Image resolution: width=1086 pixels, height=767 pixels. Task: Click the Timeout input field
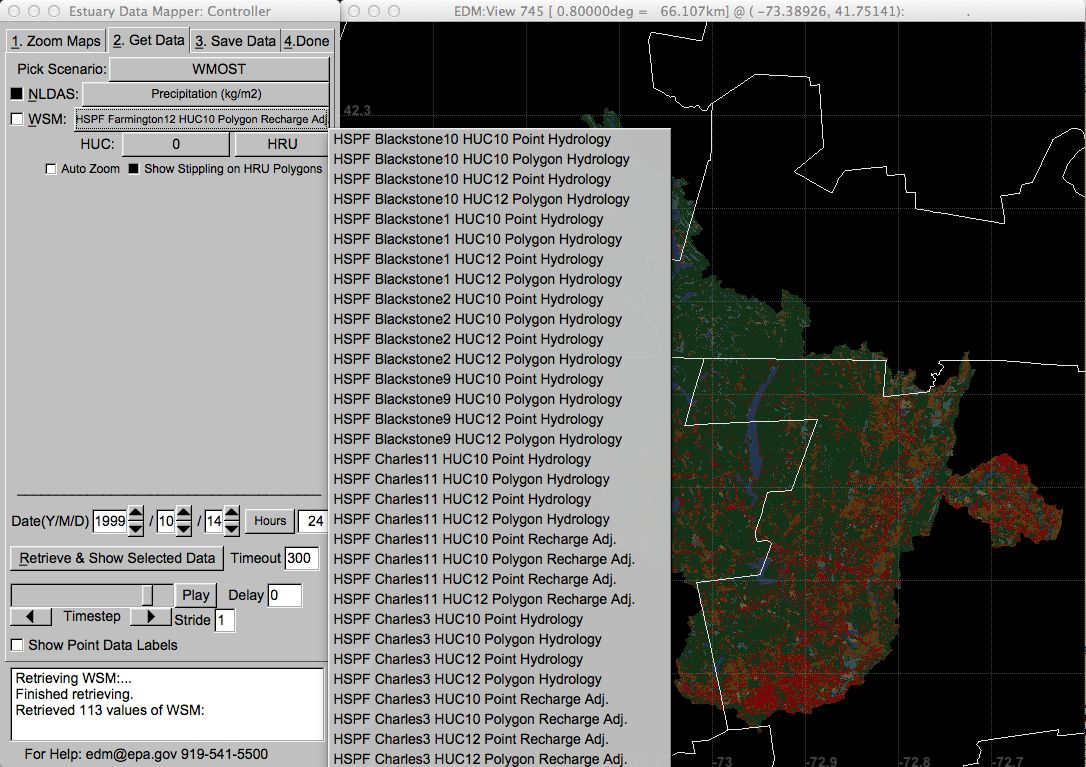click(x=301, y=558)
